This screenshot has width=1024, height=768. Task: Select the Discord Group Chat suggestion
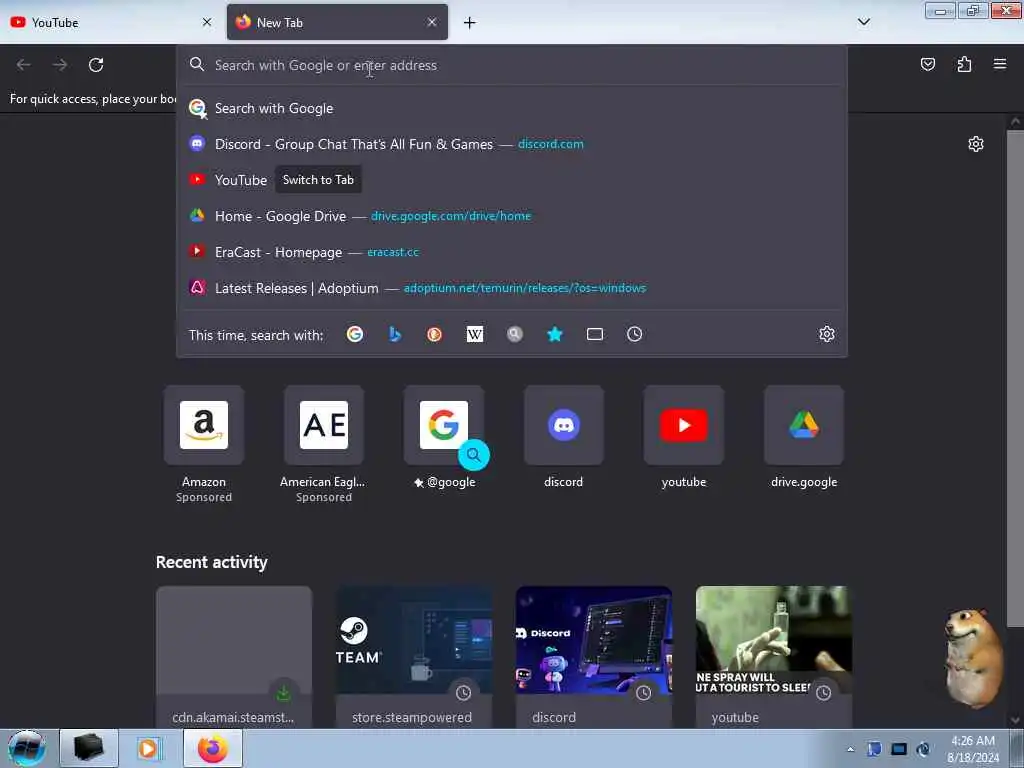(512, 144)
